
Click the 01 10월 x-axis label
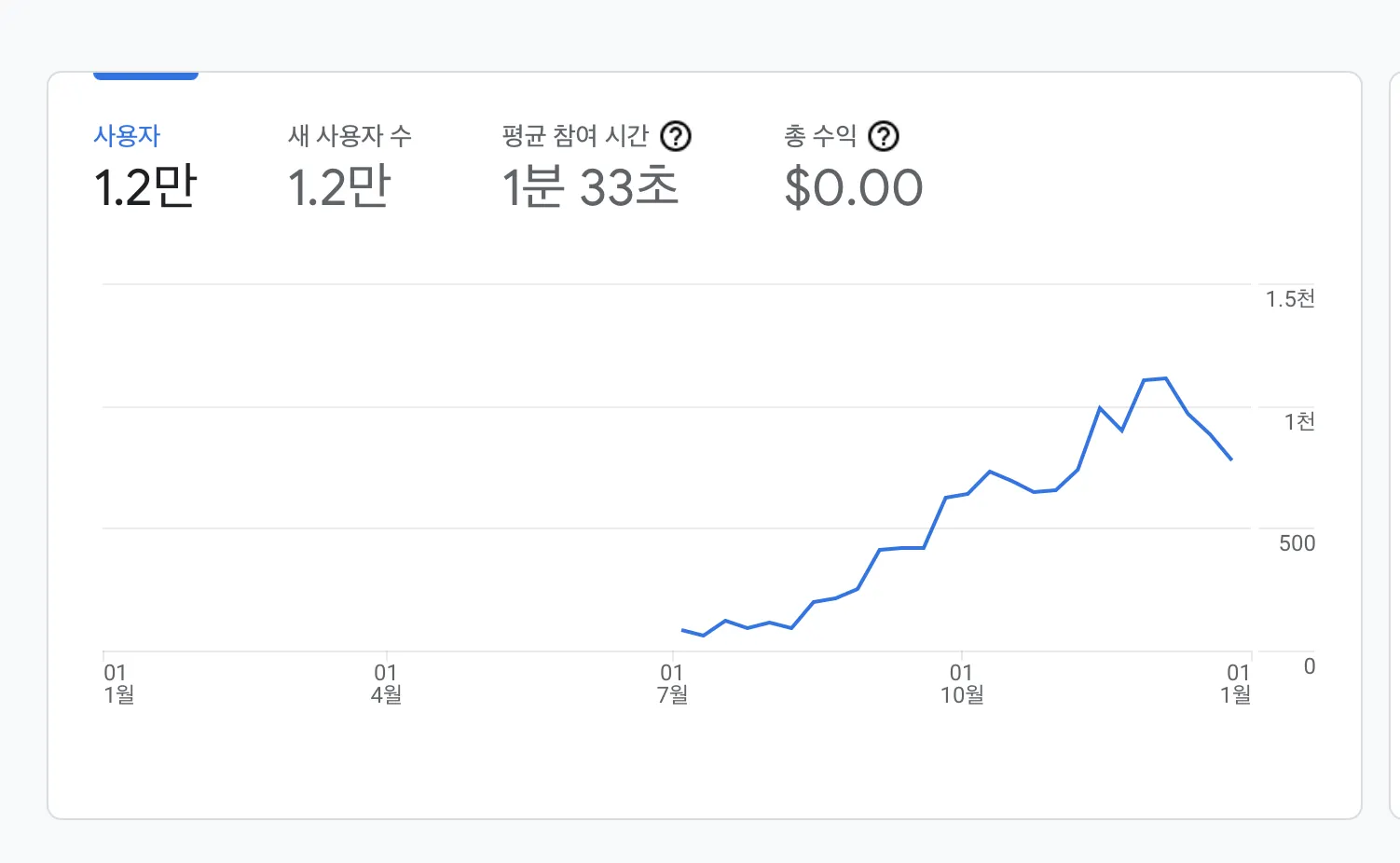(962, 683)
